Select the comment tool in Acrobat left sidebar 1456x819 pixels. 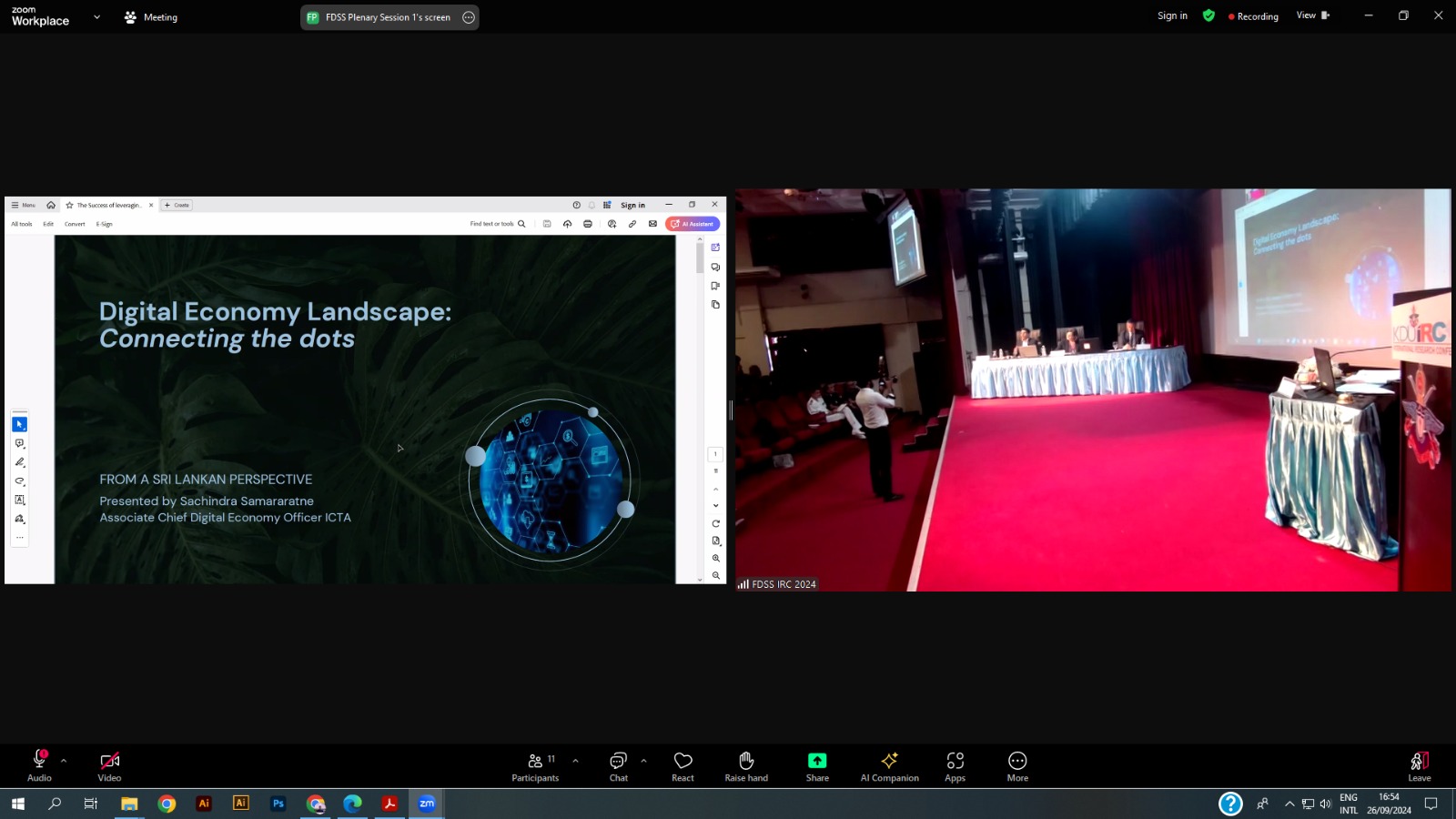(19, 443)
